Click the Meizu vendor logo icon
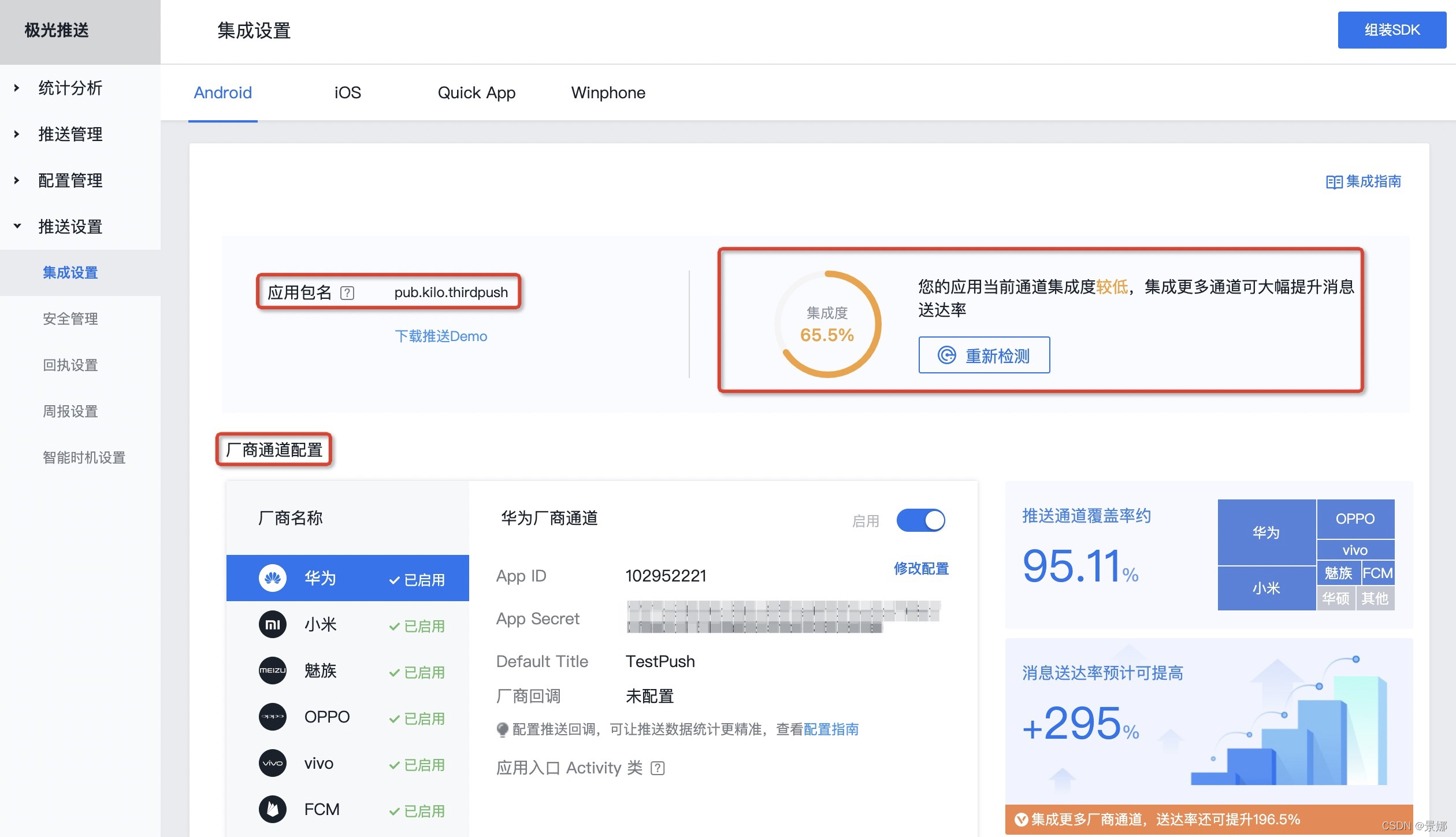Viewport: 1456px width, 837px height. coord(273,671)
